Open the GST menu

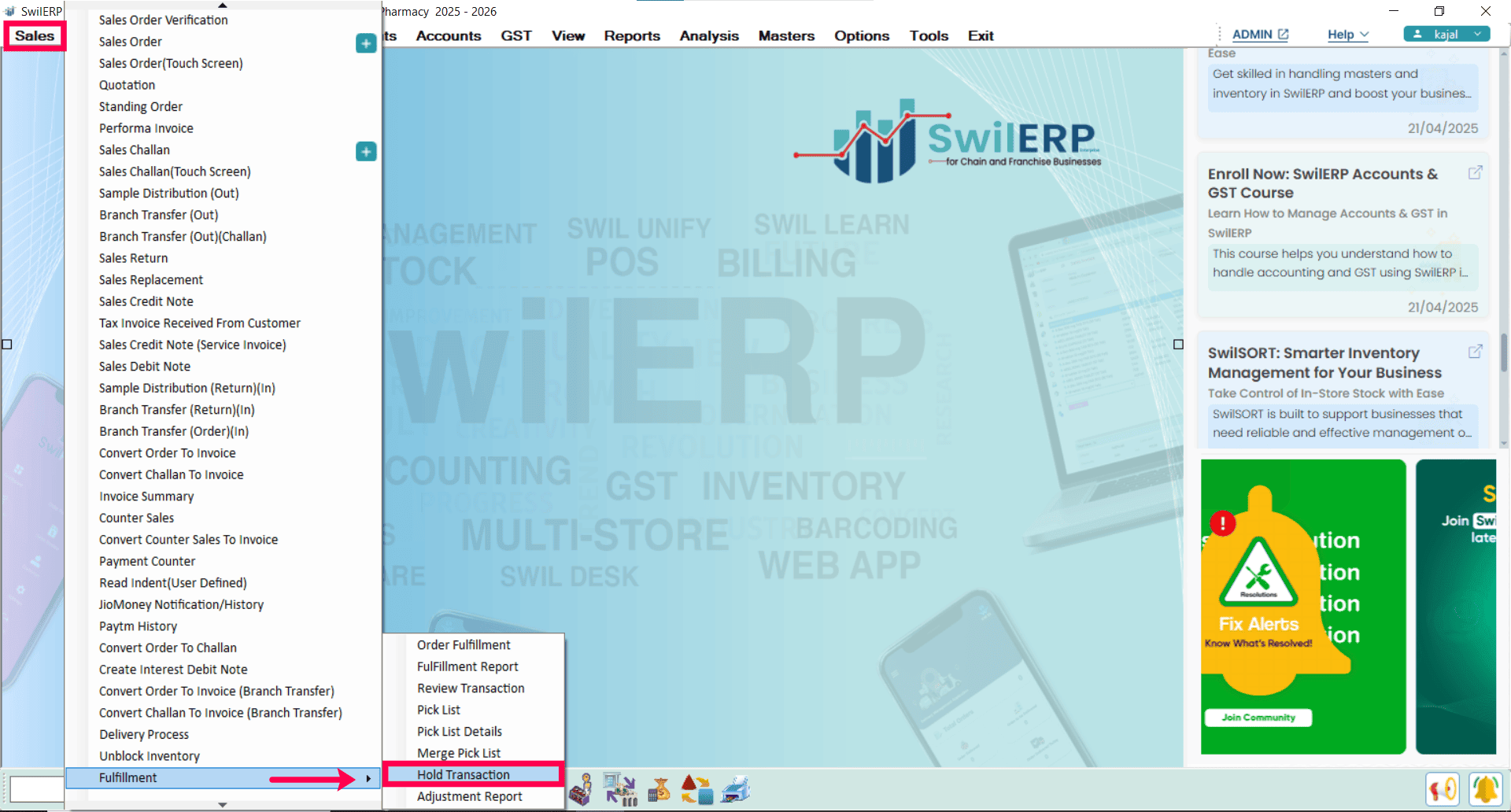516,36
